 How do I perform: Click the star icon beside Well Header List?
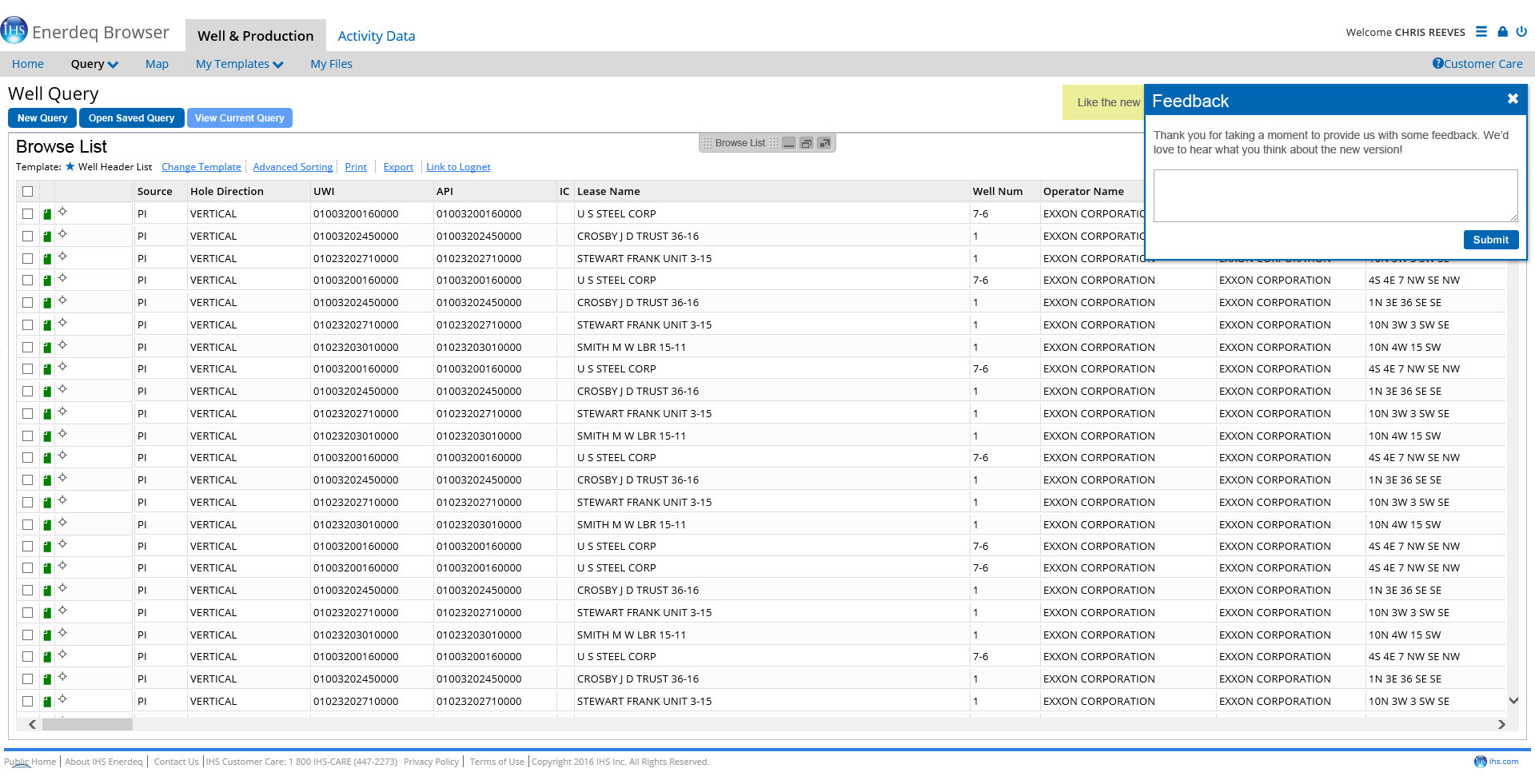70,166
